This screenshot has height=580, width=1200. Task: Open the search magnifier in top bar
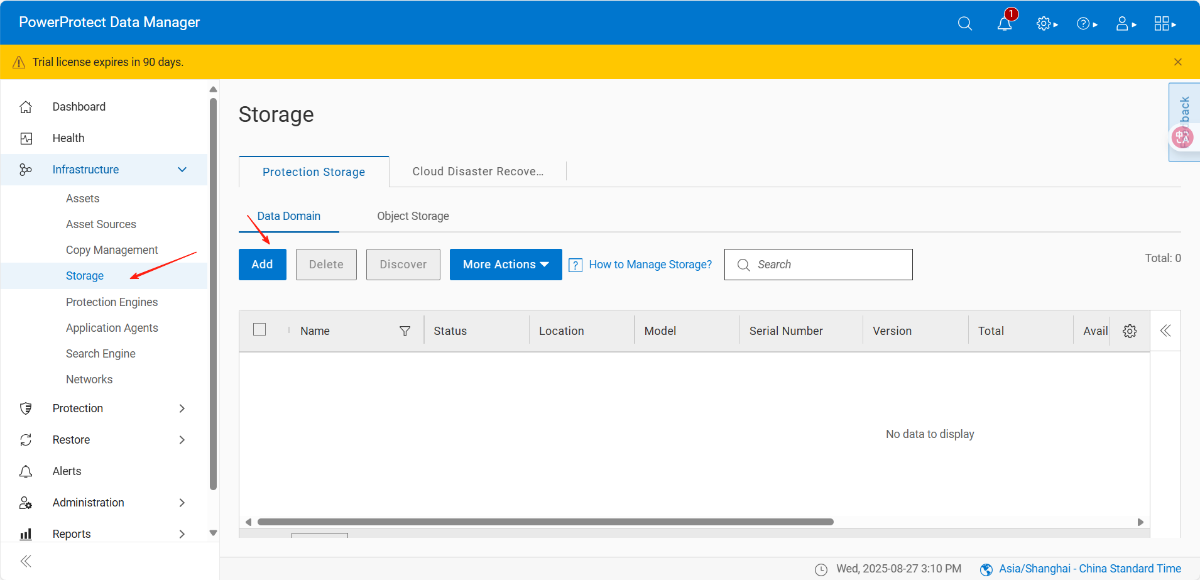point(965,23)
